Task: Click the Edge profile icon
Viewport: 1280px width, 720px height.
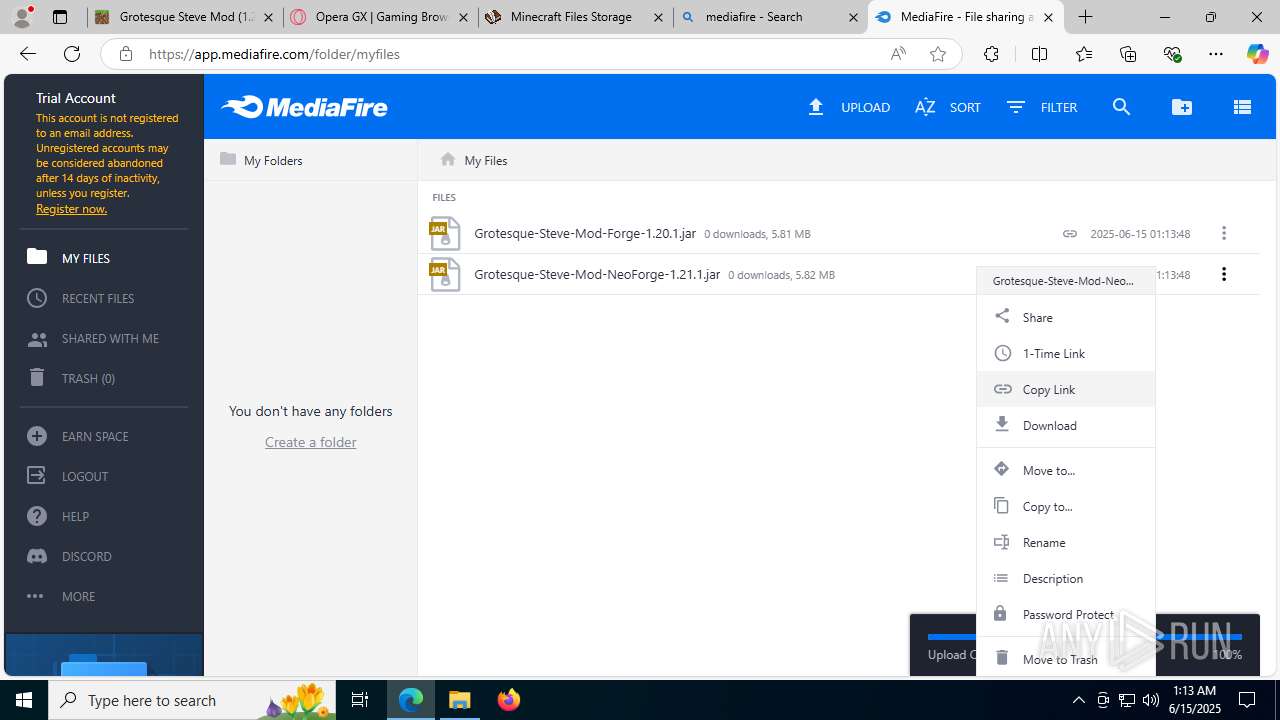Action: click(23, 17)
